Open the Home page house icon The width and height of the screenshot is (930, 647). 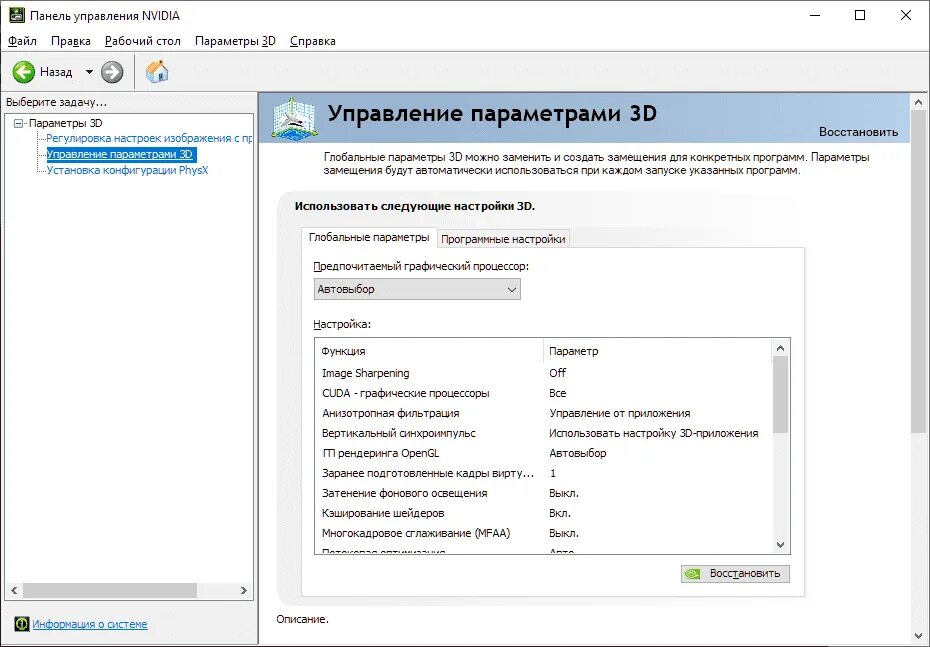(157, 72)
